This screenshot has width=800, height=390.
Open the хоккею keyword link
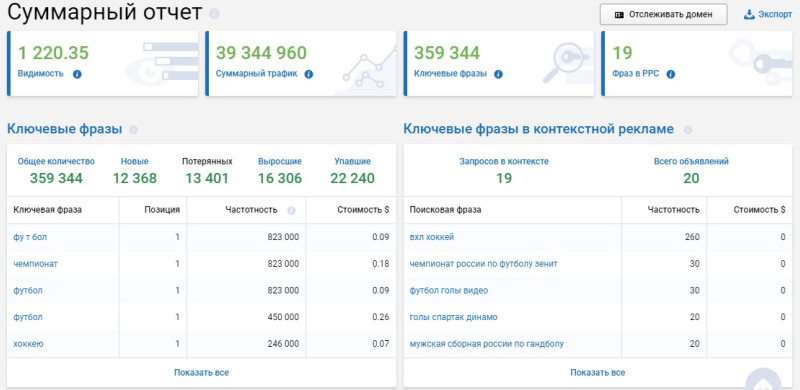(x=28, y=344)
